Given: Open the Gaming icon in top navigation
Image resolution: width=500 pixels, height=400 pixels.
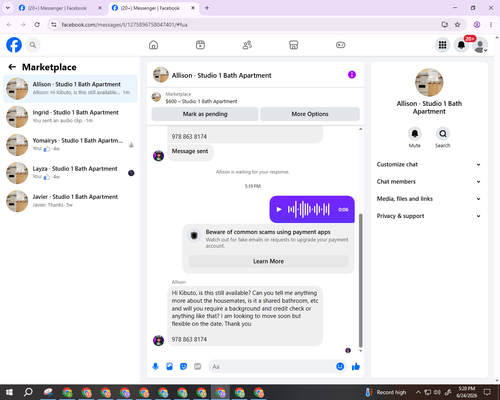Looking at the screenshot, I should tap(340, 45).
